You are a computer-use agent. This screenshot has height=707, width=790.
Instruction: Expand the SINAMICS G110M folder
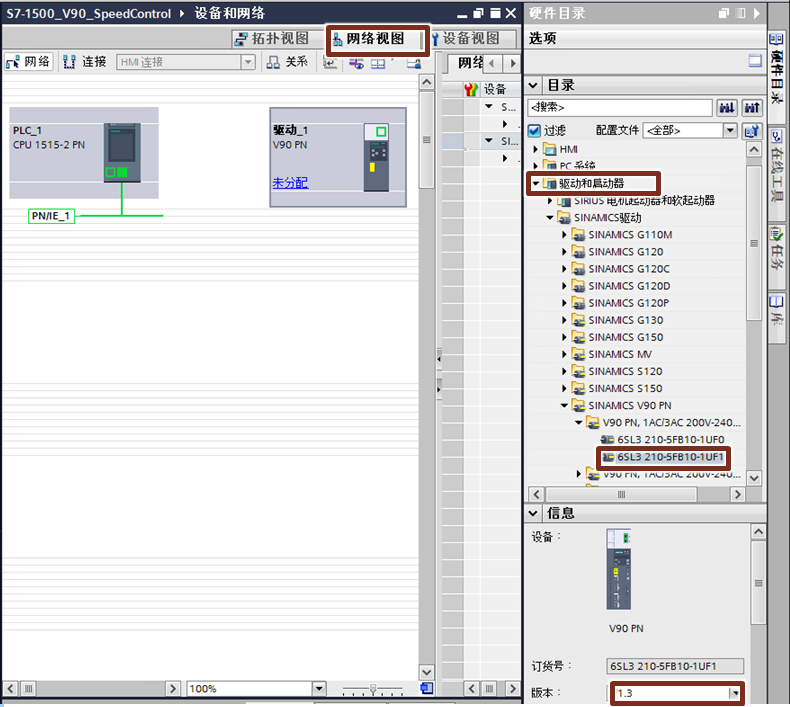coord(564,234)
